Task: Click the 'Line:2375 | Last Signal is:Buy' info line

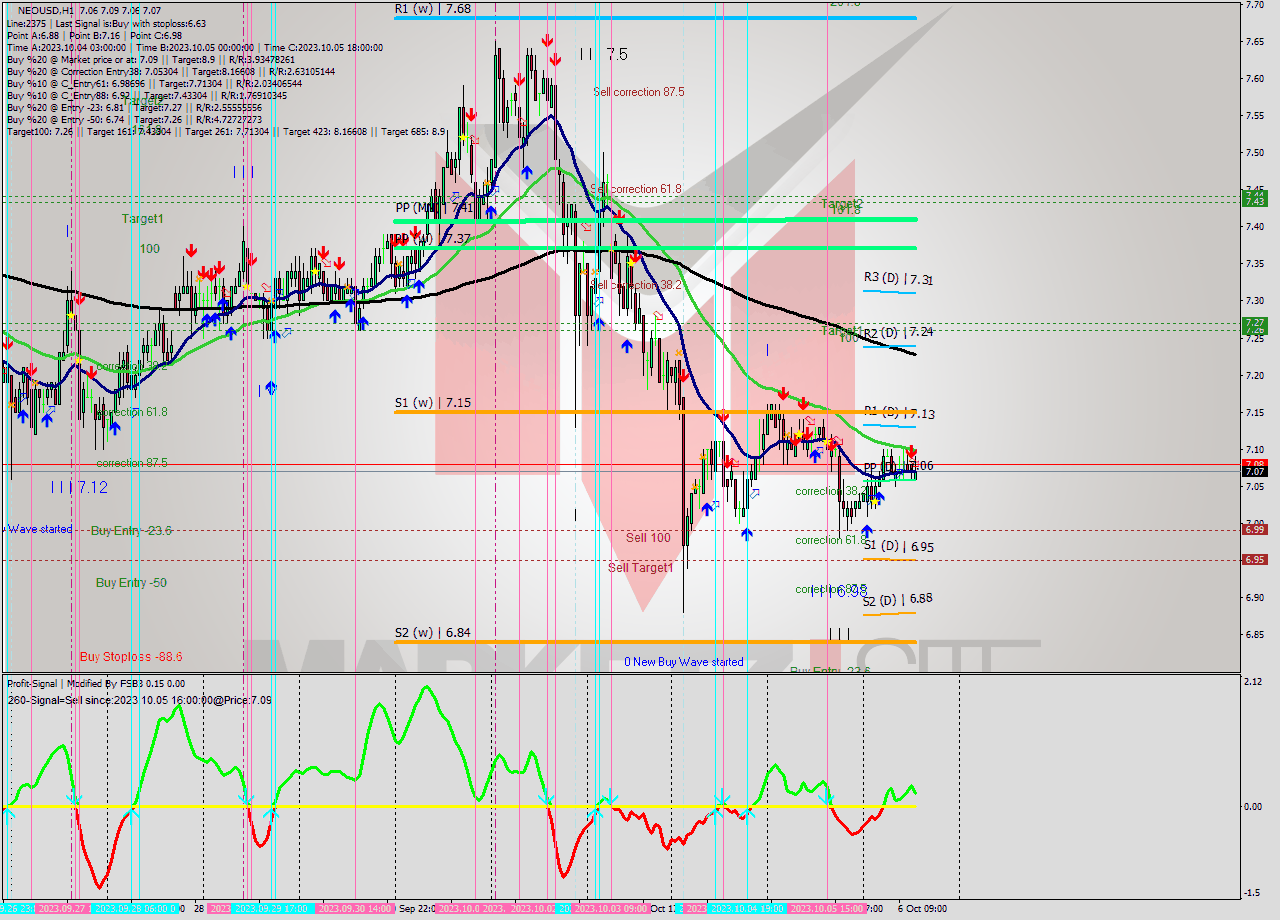Action: coord(106,23)
